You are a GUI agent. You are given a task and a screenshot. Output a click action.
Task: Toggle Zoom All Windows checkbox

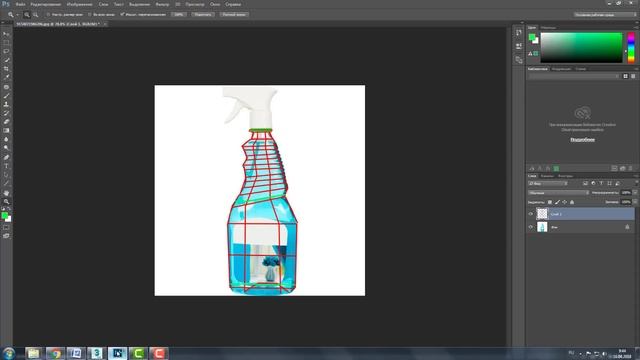[x=90, y=14]
